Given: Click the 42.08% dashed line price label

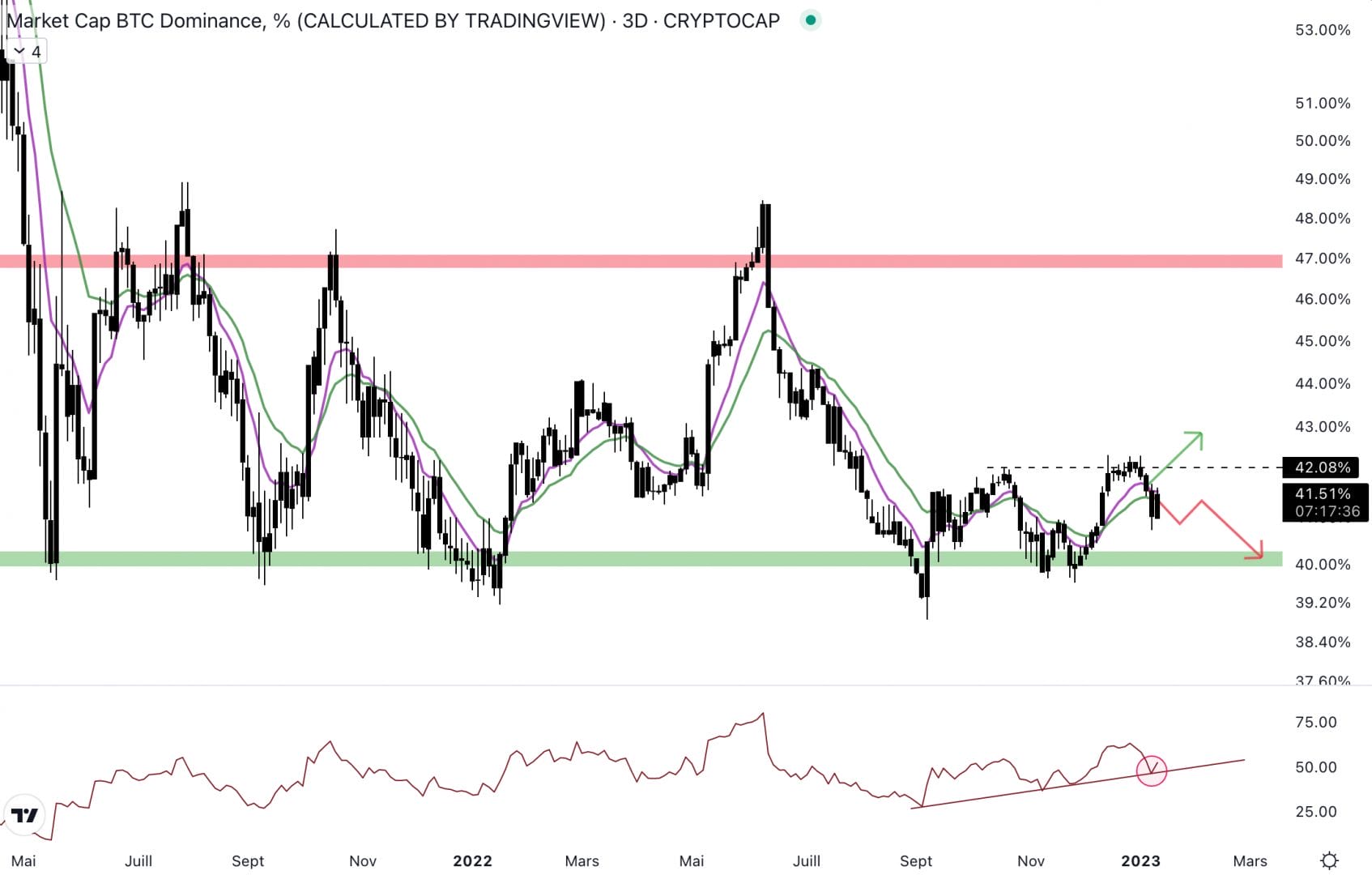Looking at the screenshot, I should click(1322, 467).
